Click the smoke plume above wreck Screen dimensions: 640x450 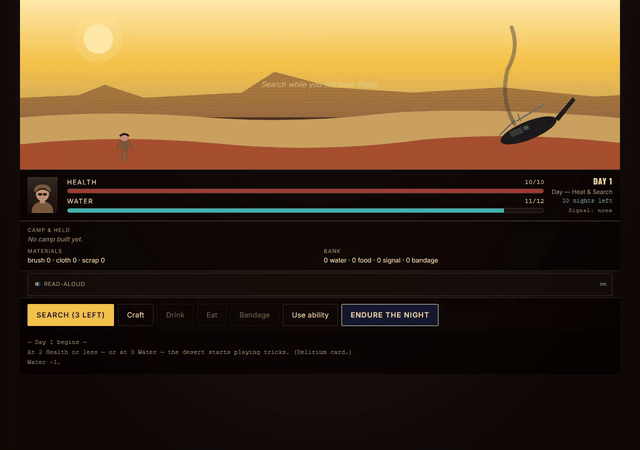pyautogui.click(x=509, y=74)
